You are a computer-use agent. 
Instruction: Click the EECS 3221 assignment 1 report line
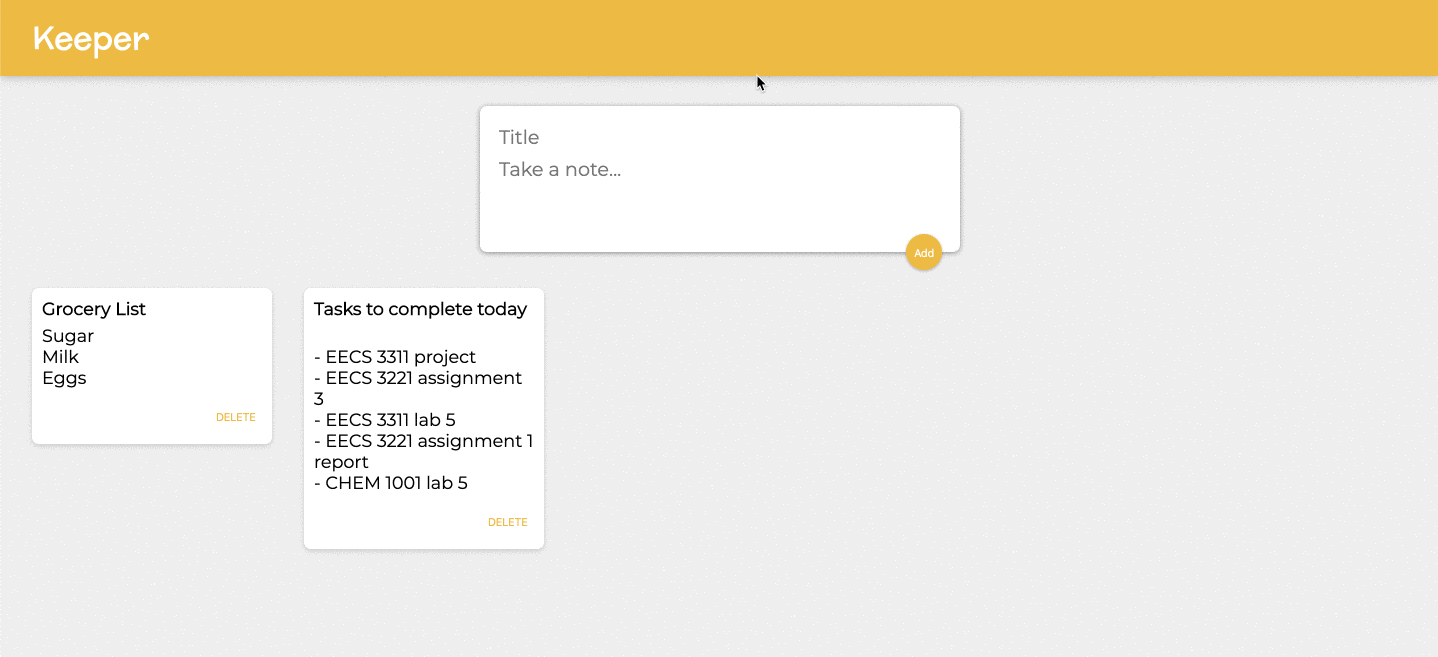[424, 441]
